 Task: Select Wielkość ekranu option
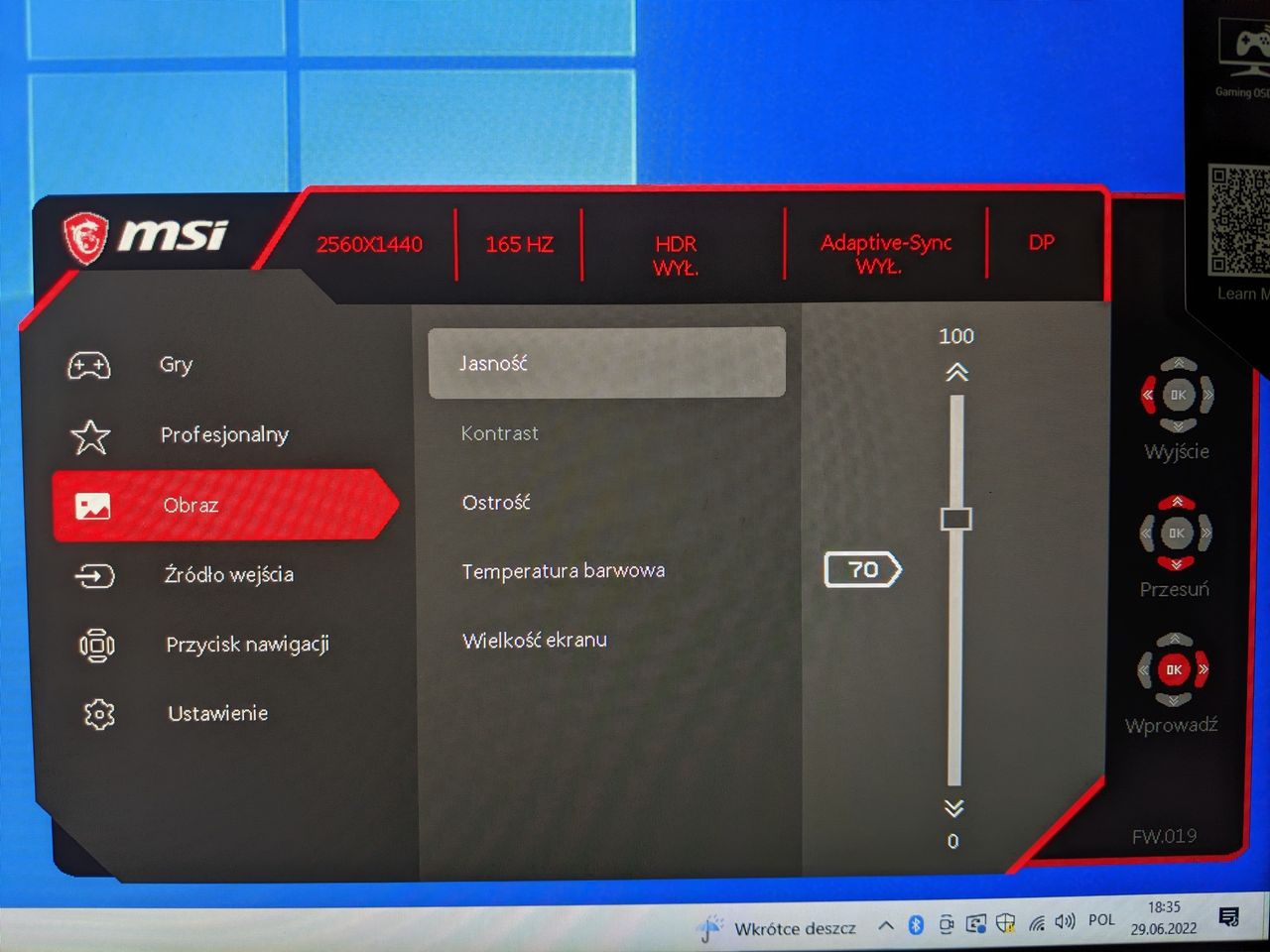click(534, 641)
